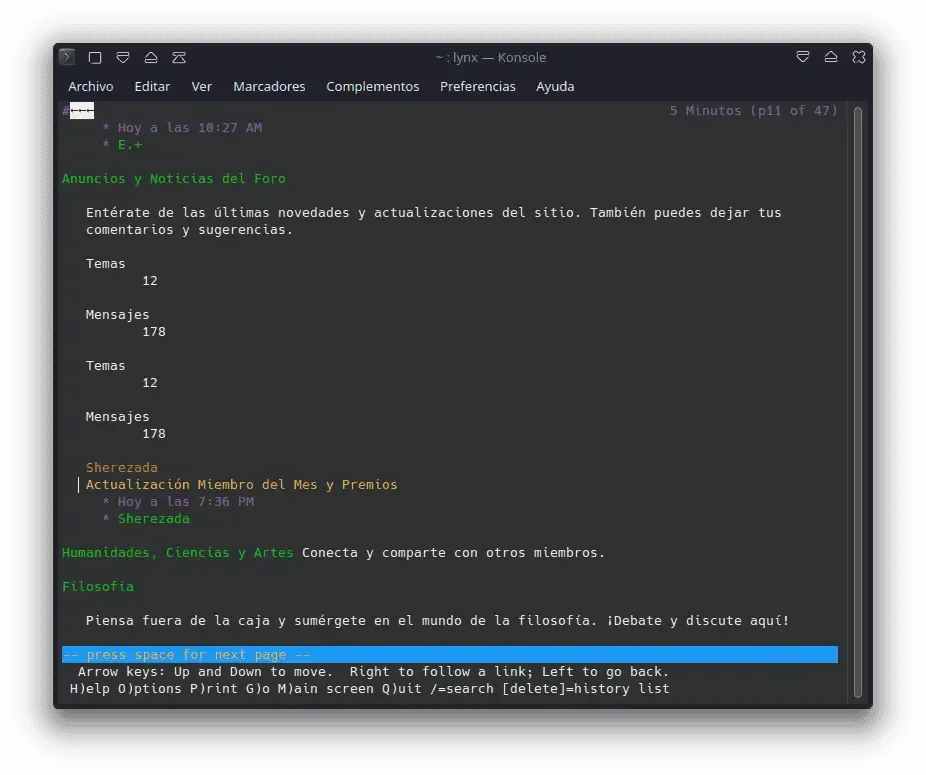926x775 pixels.
Task: Close the Konsole window
Action: tap(859, 57)
